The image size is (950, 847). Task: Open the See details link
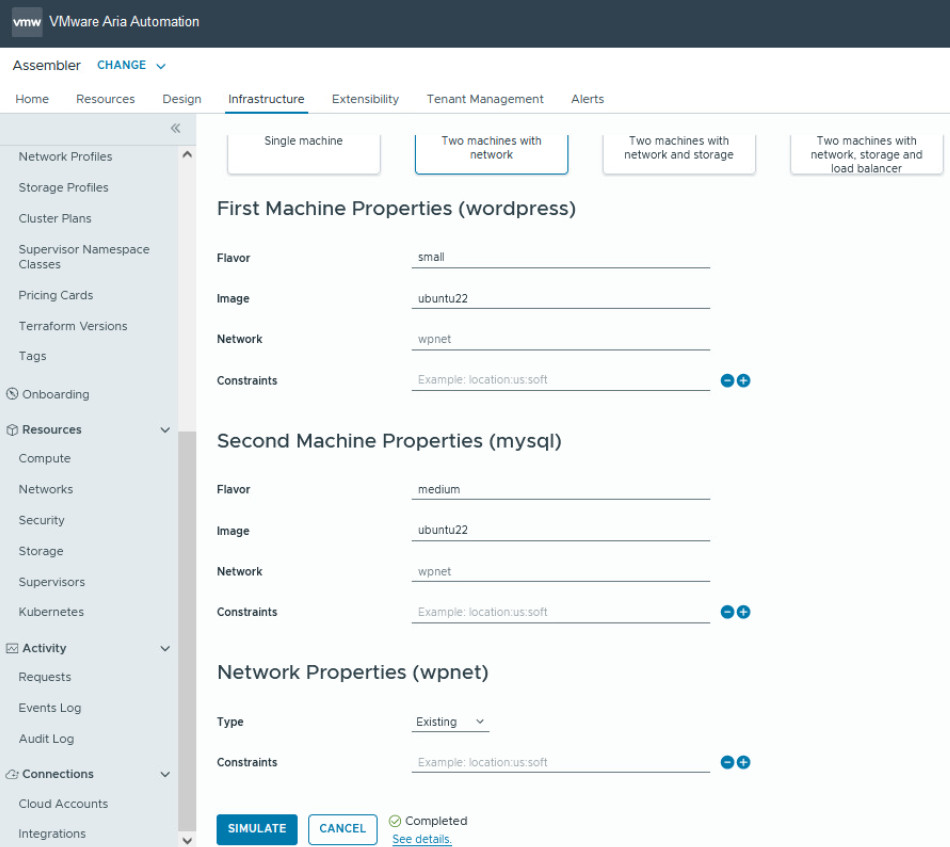pyautogui.click(x=422, y=839)
